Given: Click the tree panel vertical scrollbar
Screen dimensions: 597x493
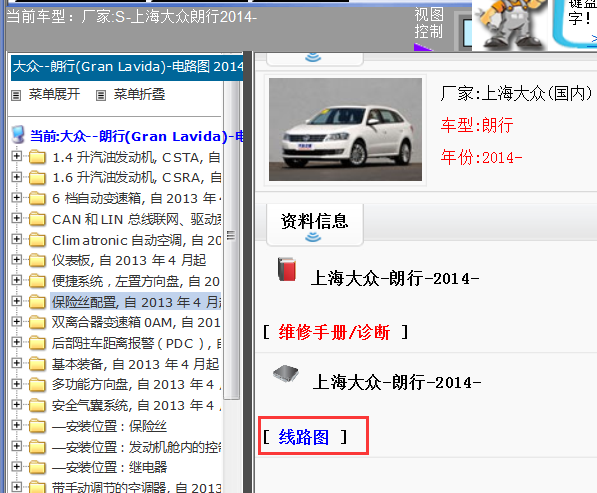Looking at the screenshot, I should (x=231, y=240).
